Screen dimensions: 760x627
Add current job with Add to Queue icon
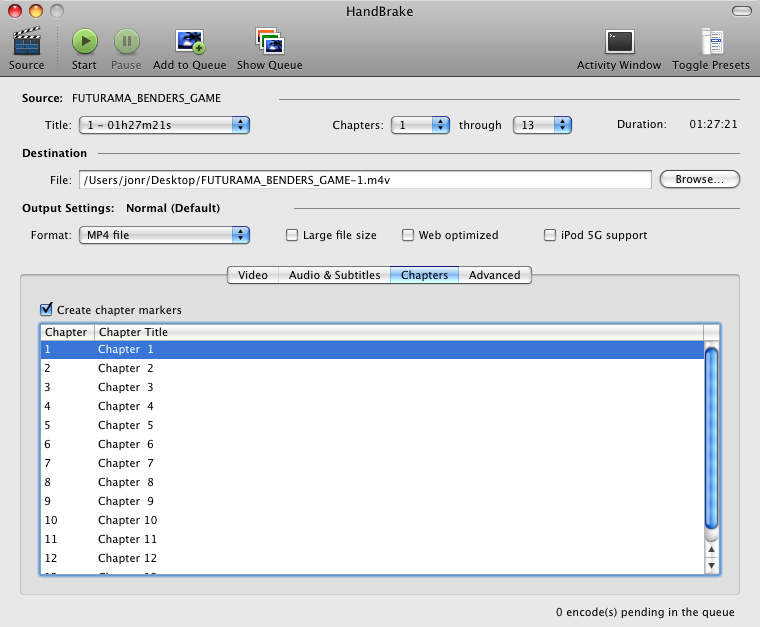coord(190,42)
